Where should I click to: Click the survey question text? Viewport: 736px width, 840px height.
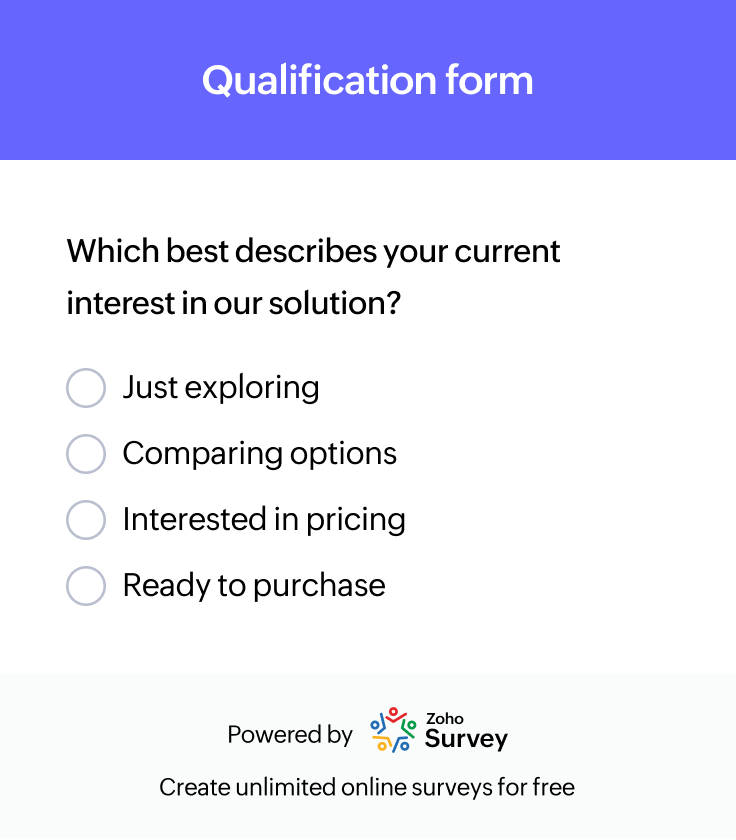312,277
